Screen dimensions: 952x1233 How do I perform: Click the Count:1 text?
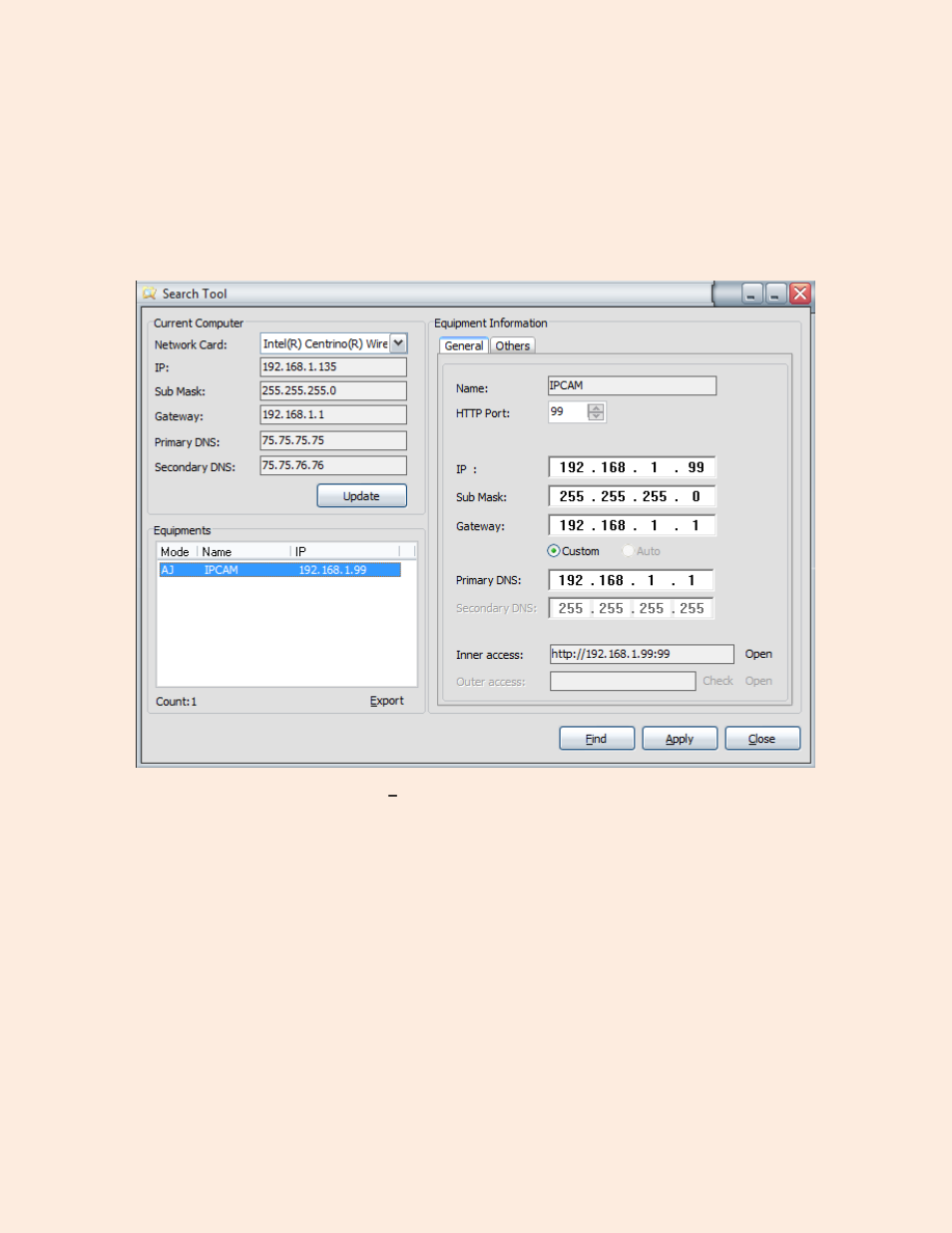[177, 702]
